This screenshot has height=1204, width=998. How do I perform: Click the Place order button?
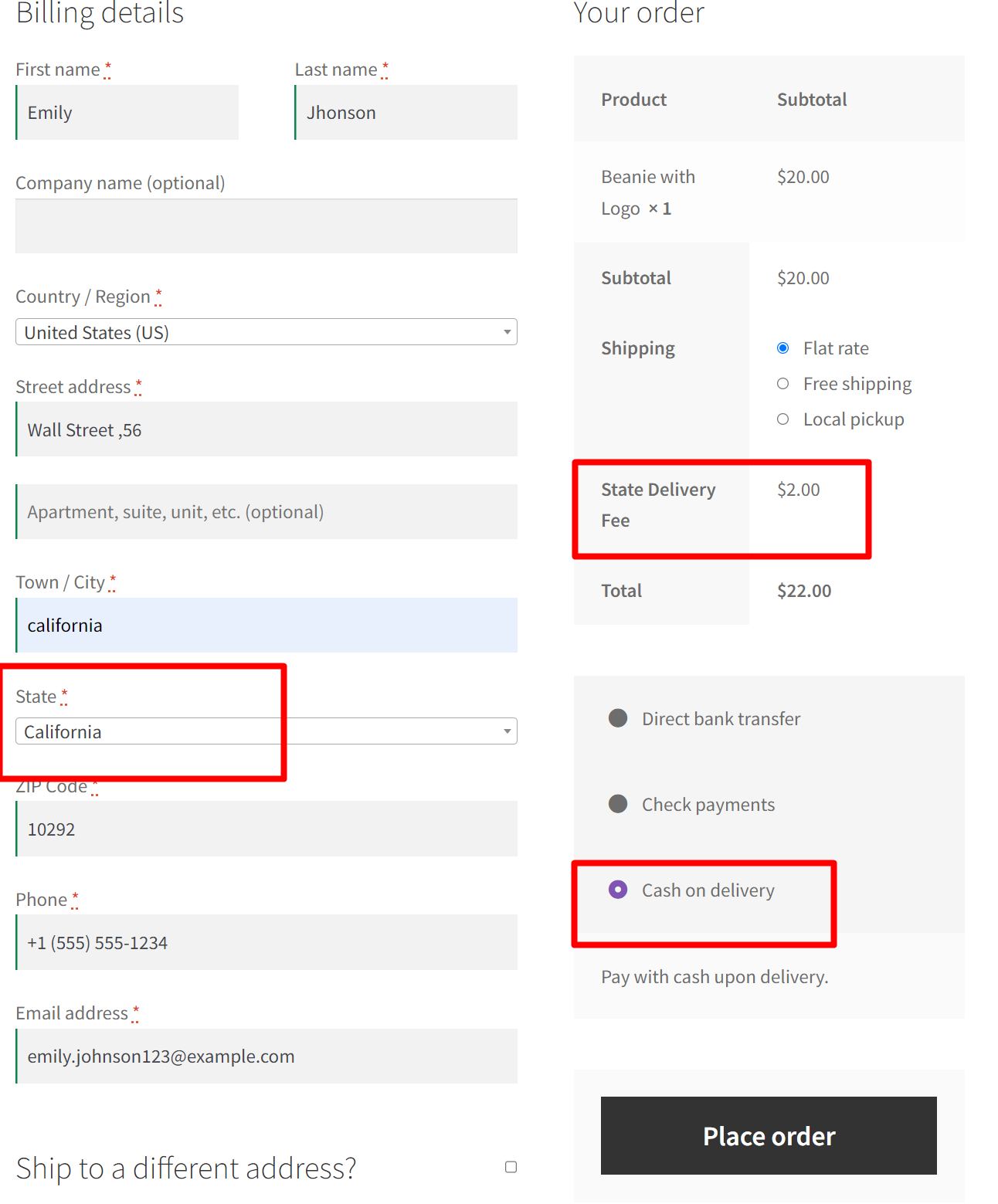[x=768, y=1135]
